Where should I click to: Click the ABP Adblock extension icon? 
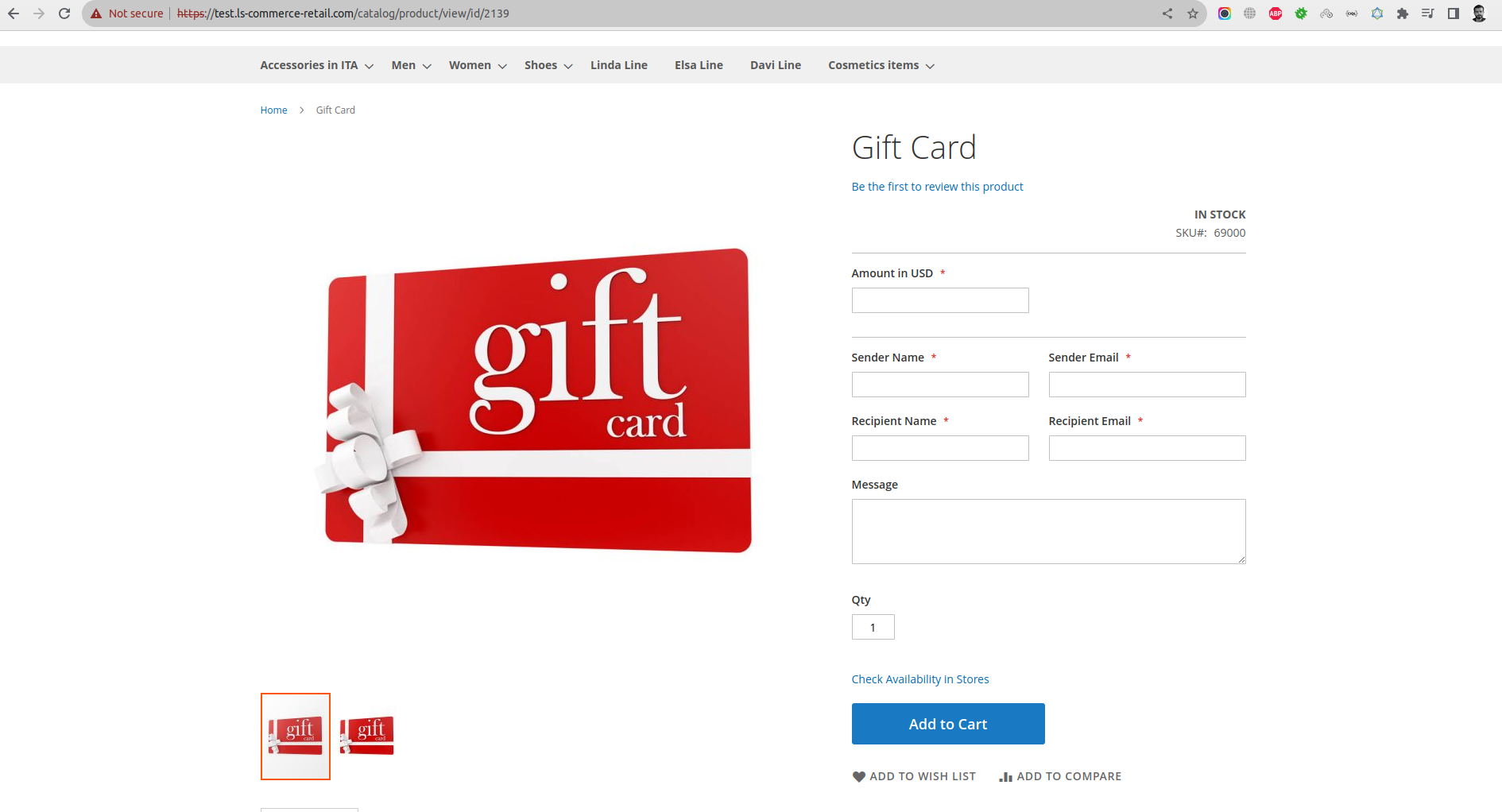click(x=1276, y=14)
